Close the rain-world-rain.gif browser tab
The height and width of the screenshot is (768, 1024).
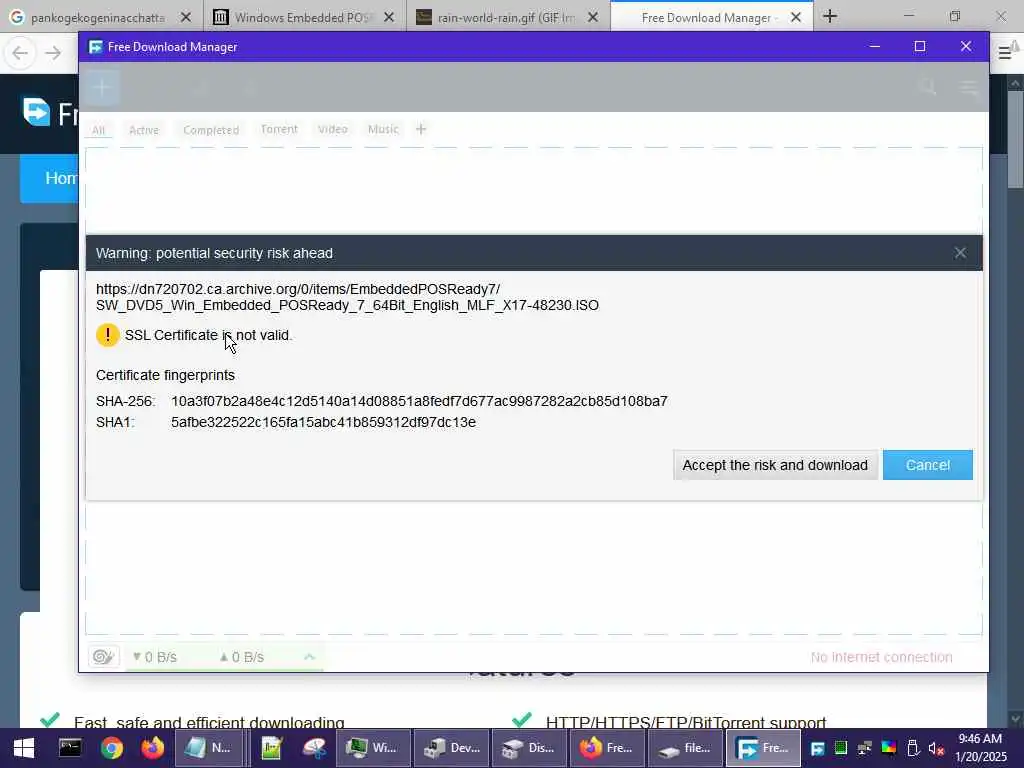[x=593, y=18]
